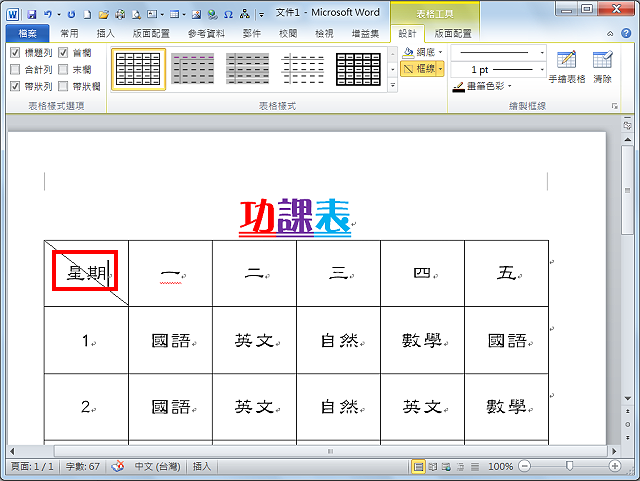The image size is (640, 481).
Task: Open the 框線 borders dropdown arrow
Action: pyautogui.click(x=440, y=69)
